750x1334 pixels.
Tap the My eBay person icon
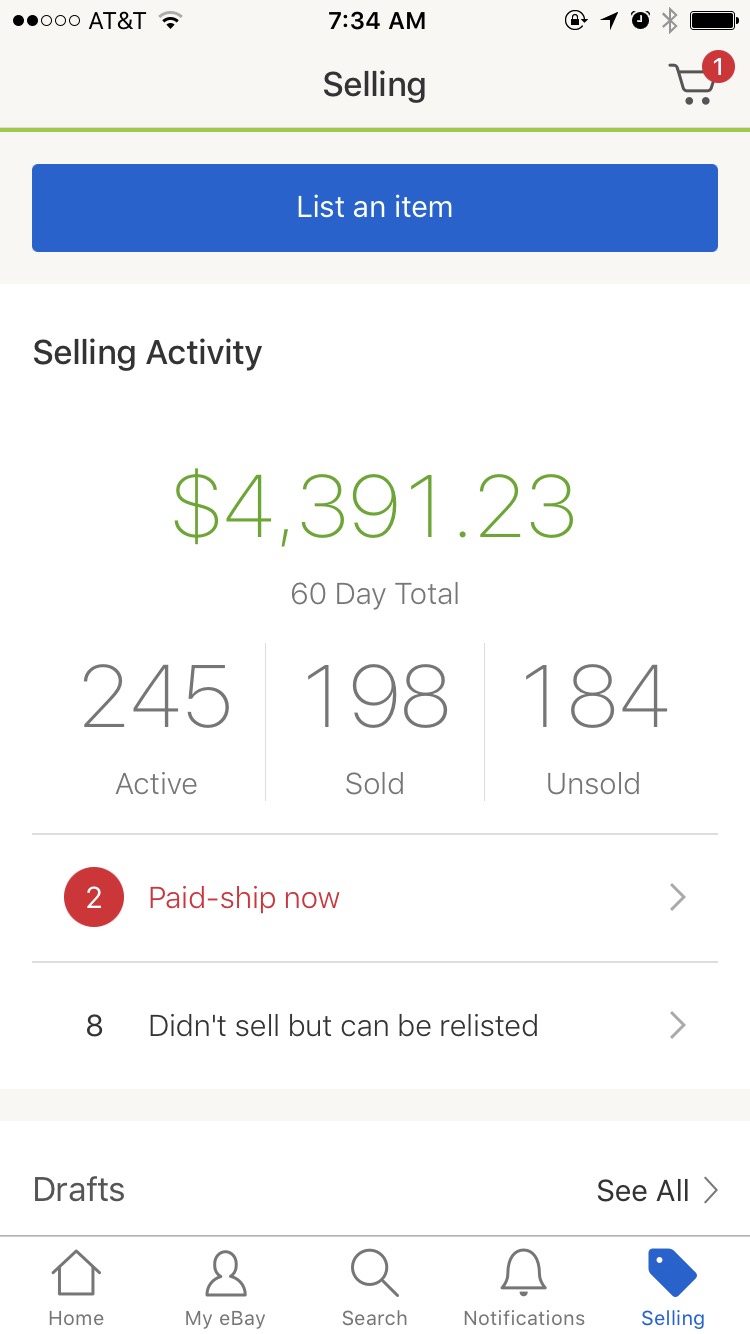click(x=225, y=1274)
